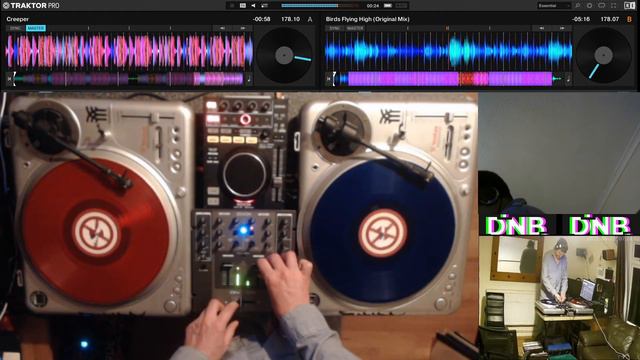The width and height of the screenshot is (640, 360).
Task: Open the Essential layout dropdown
Action: pyautogui.click(x=553, y=6)
